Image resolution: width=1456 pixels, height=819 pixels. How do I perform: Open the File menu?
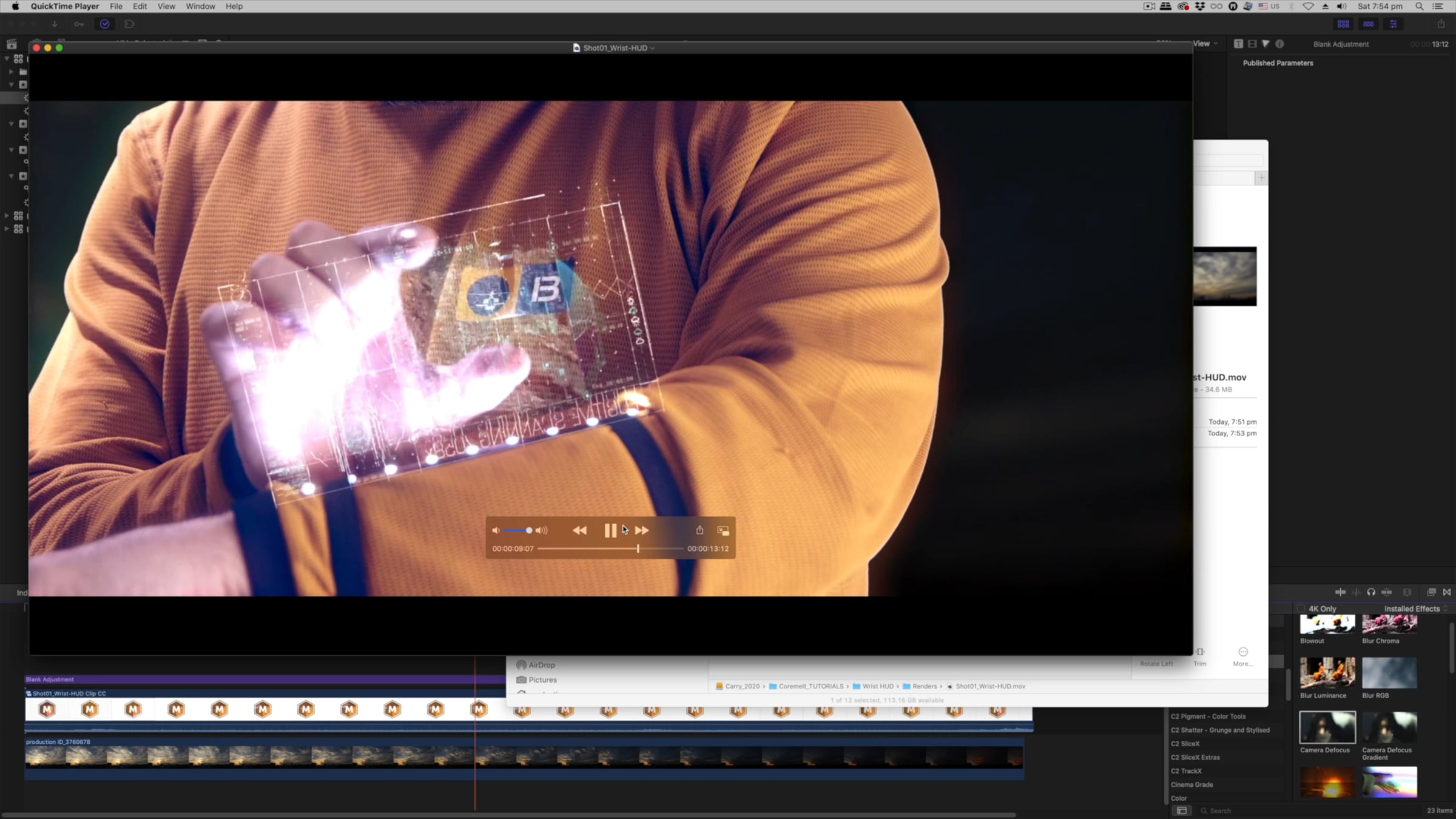(116, 6)
